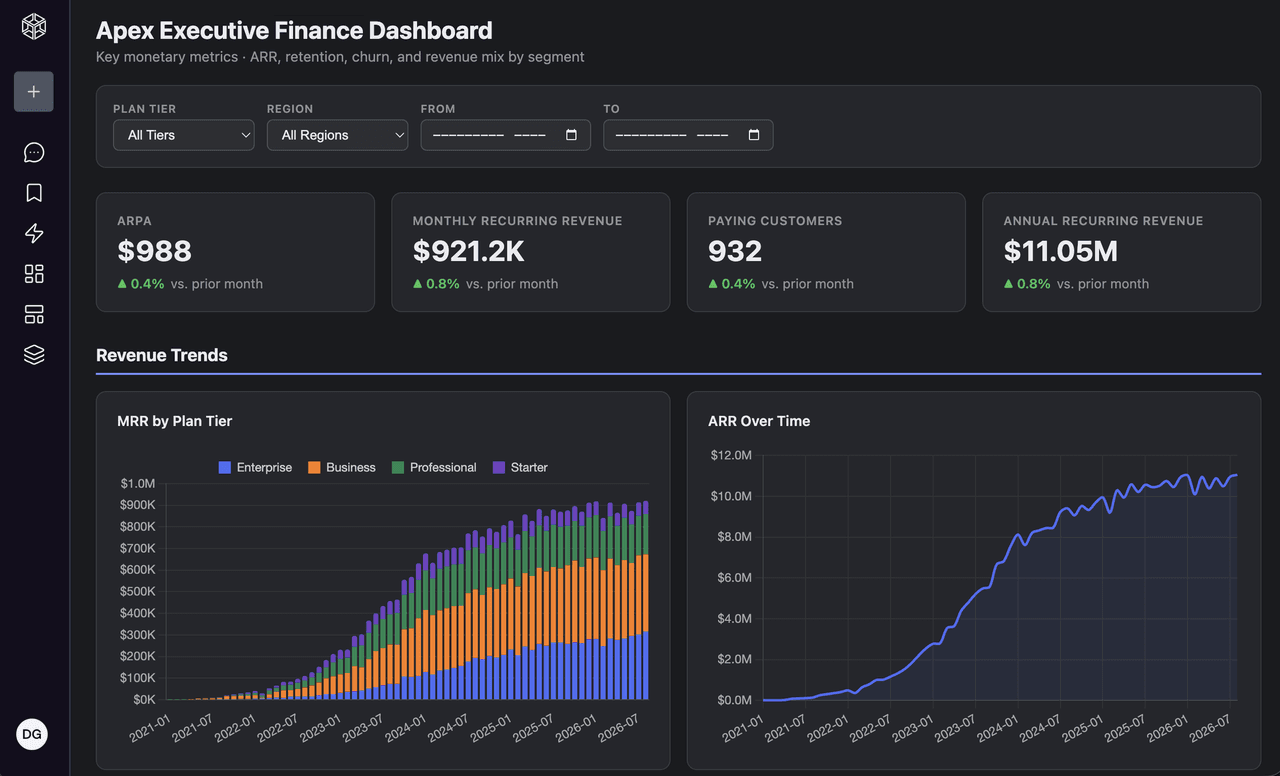Screen dimensions: 1280x776
Task: Click the Revenue Trends section heading
Action: pyautogui.click(x=162, y=355)
